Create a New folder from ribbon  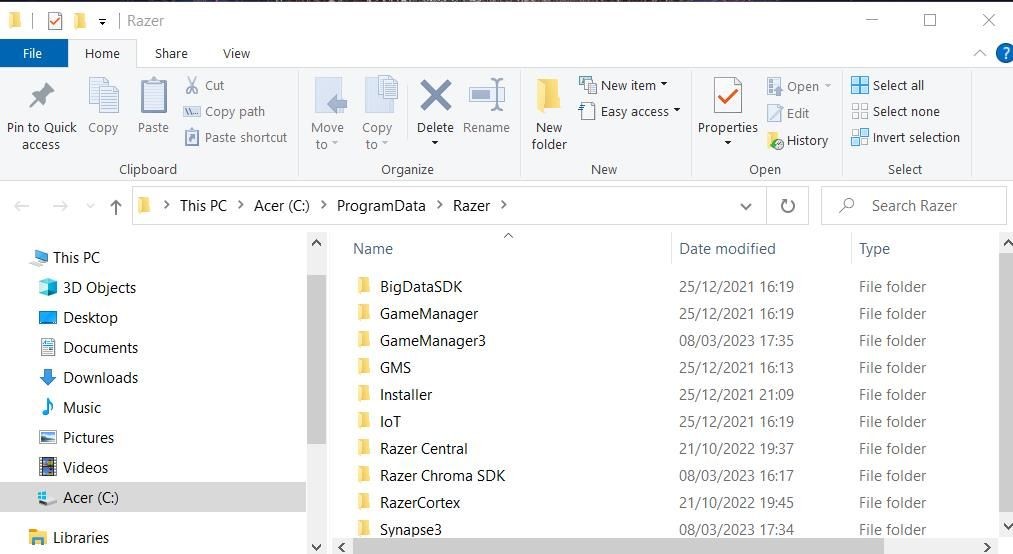tap(548, 114)
